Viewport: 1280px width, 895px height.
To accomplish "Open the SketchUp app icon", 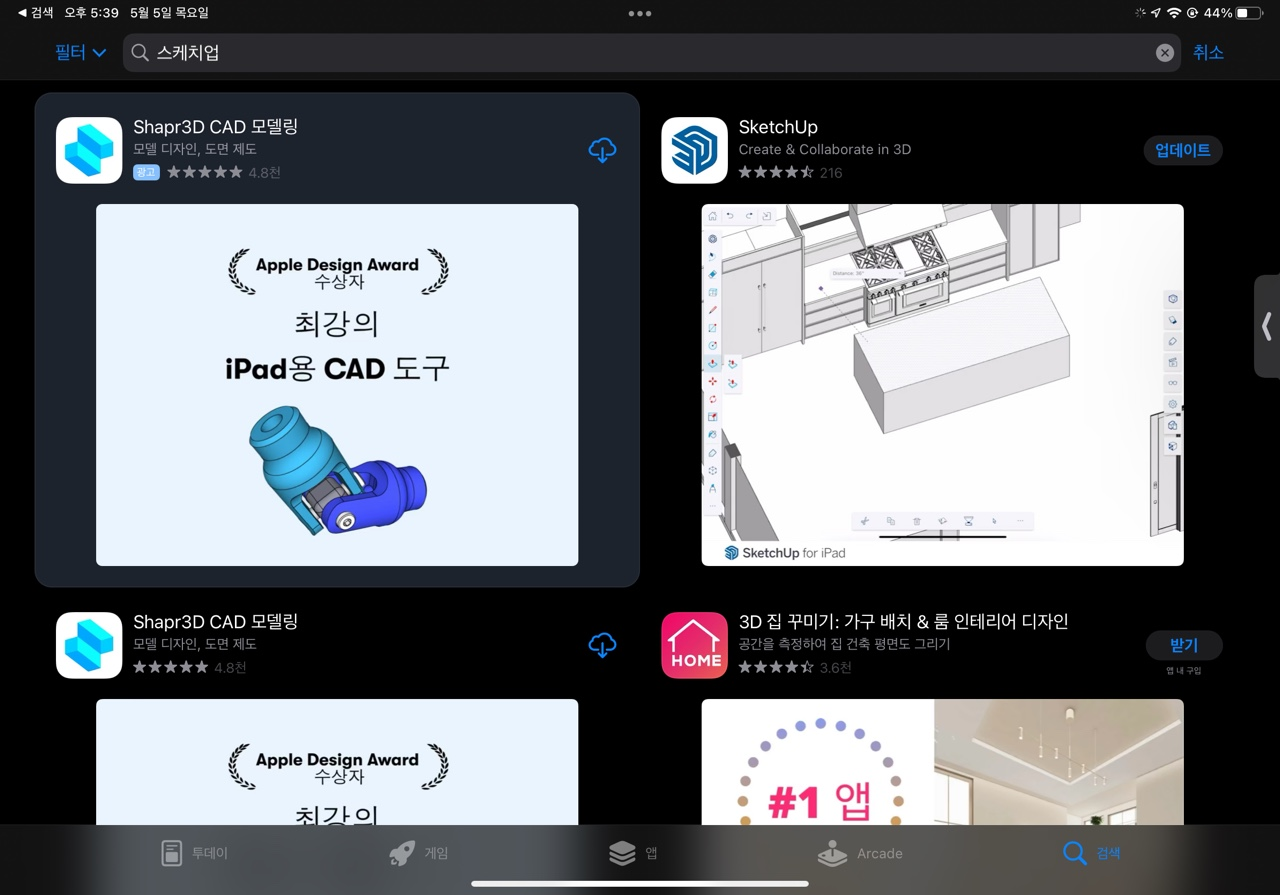I will 694,150.
